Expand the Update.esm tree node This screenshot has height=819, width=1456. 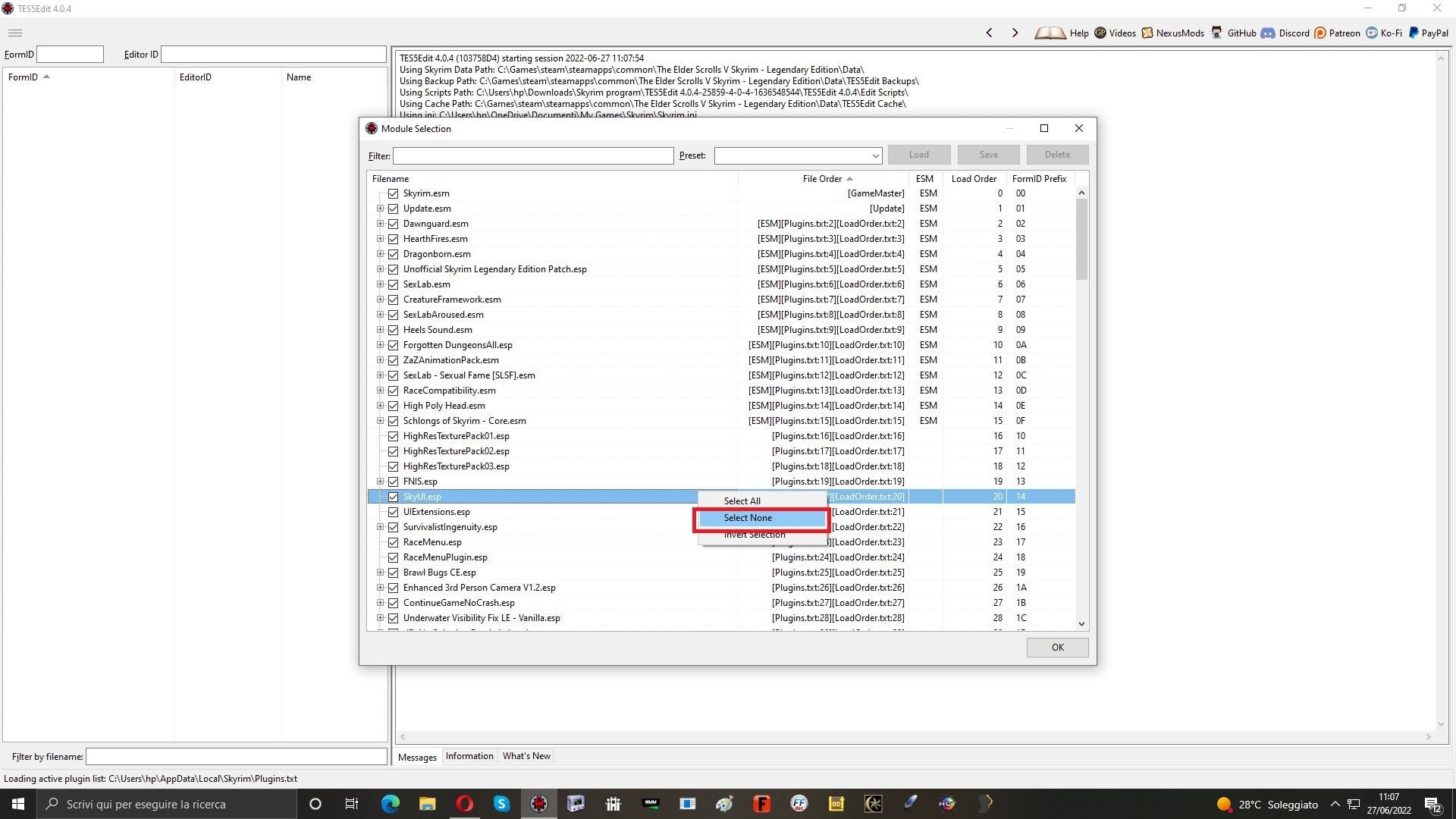380,209
